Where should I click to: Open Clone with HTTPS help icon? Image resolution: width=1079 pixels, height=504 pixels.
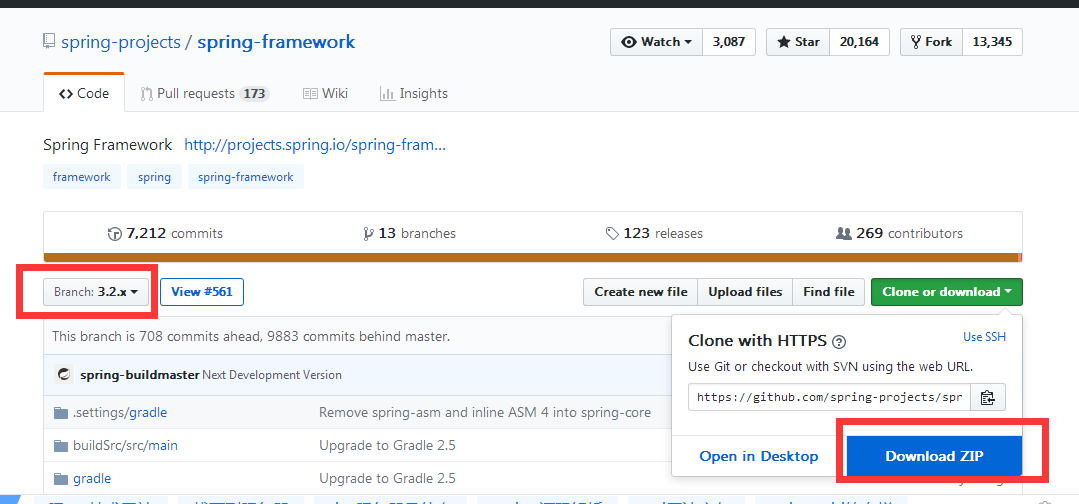[x=839, y=342]
